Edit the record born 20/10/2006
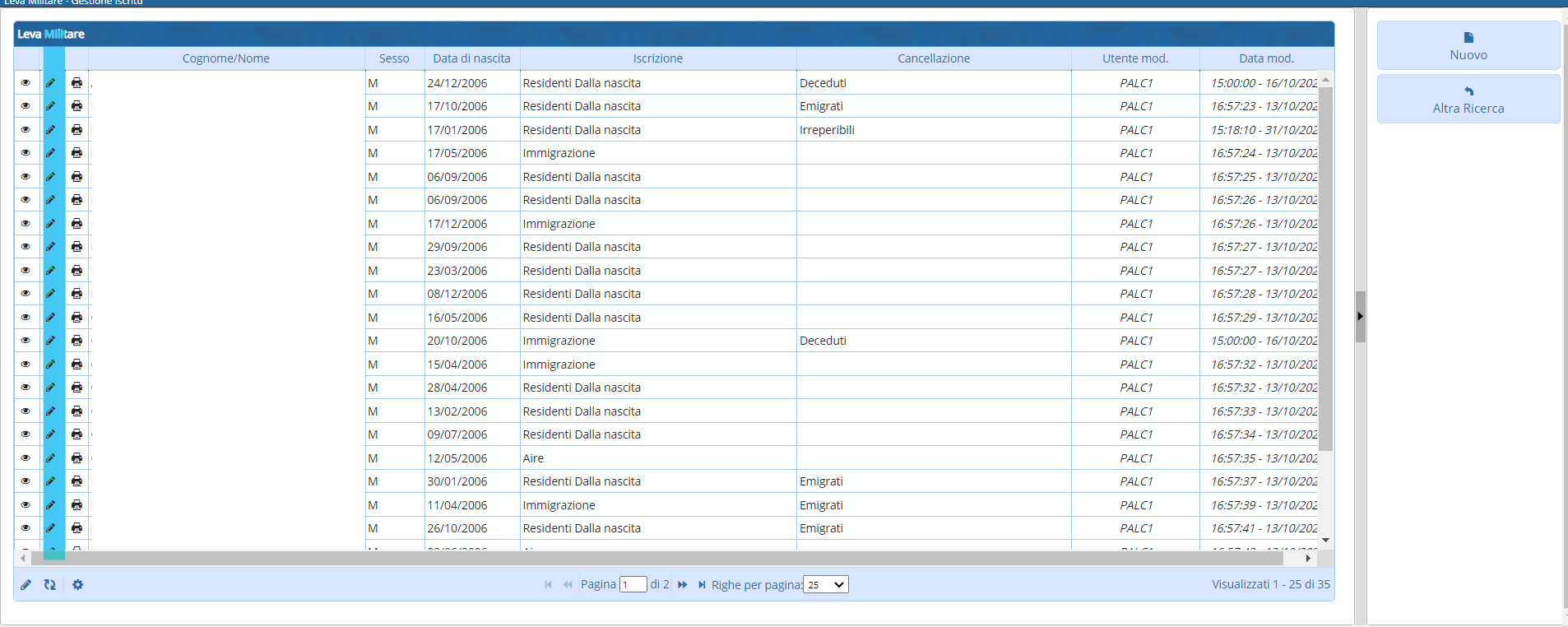 (x=51, y=341)
